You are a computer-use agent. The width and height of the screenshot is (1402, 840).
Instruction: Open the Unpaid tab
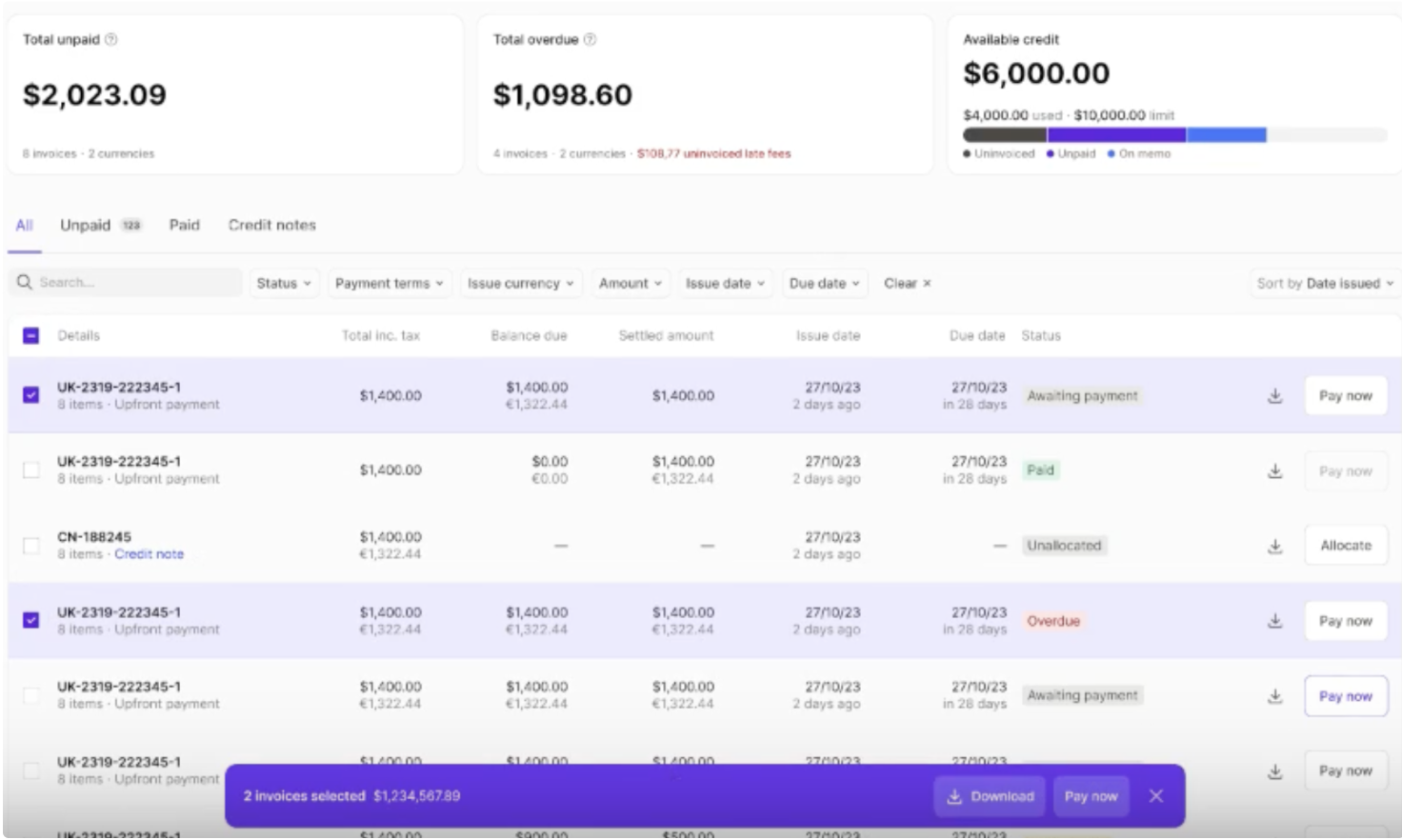86,225
